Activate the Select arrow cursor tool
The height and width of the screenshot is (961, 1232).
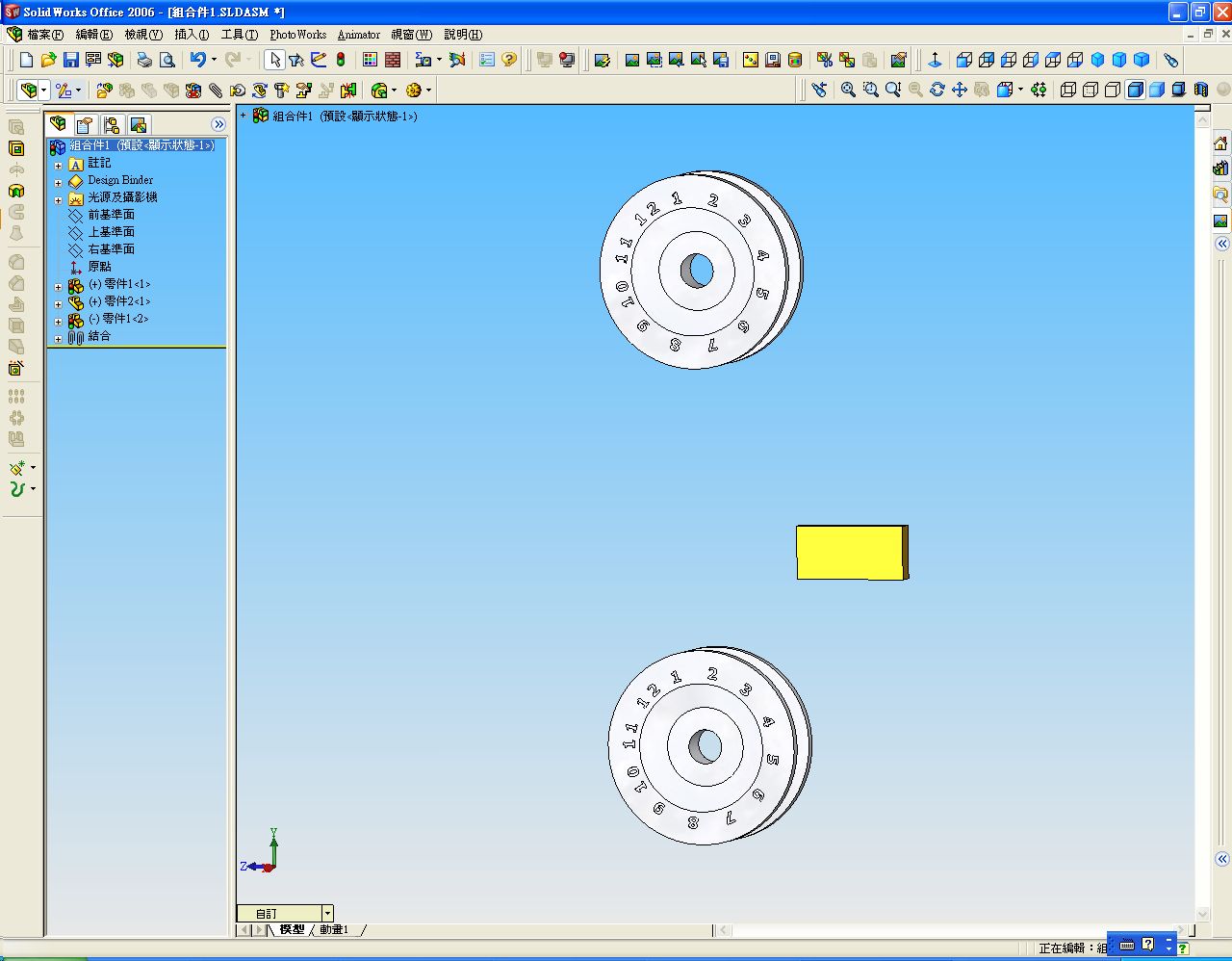[x=274, y=60]
